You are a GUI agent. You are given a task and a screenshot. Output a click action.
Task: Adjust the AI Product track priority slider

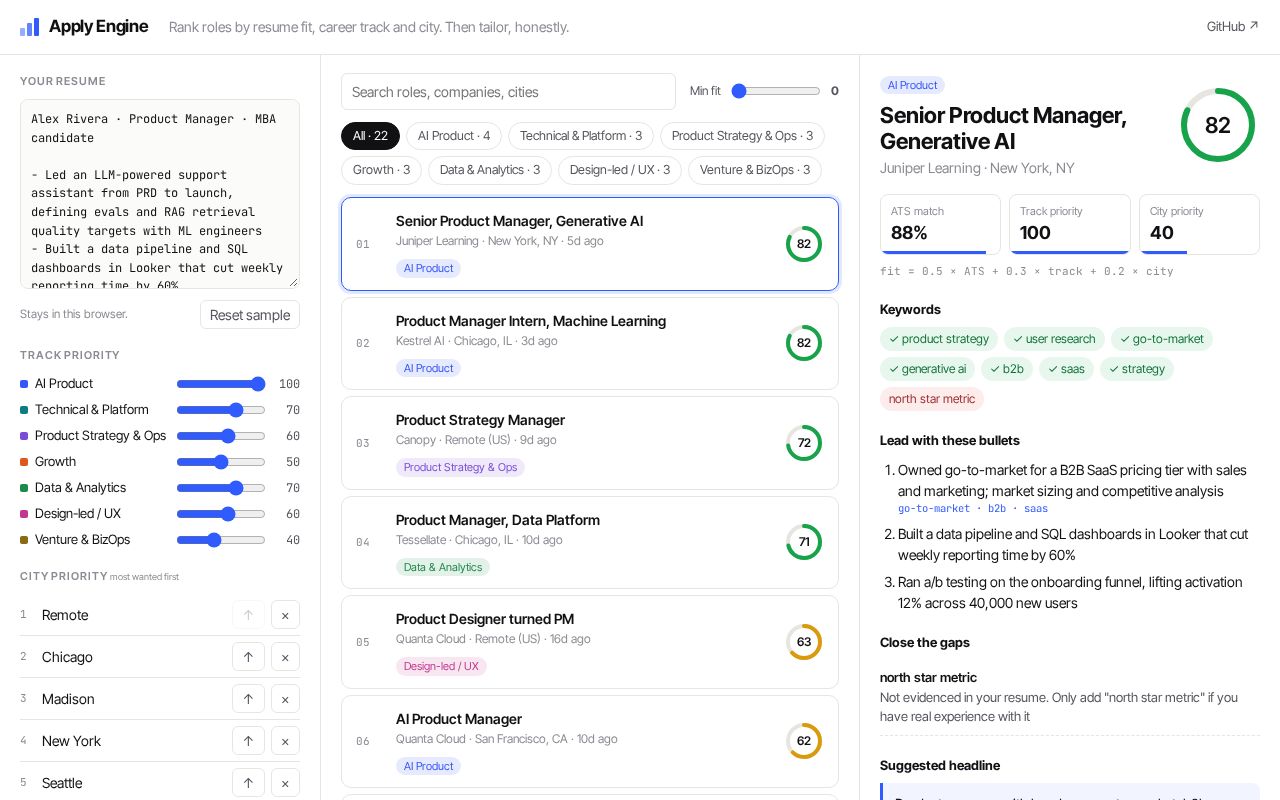(221, 384)
